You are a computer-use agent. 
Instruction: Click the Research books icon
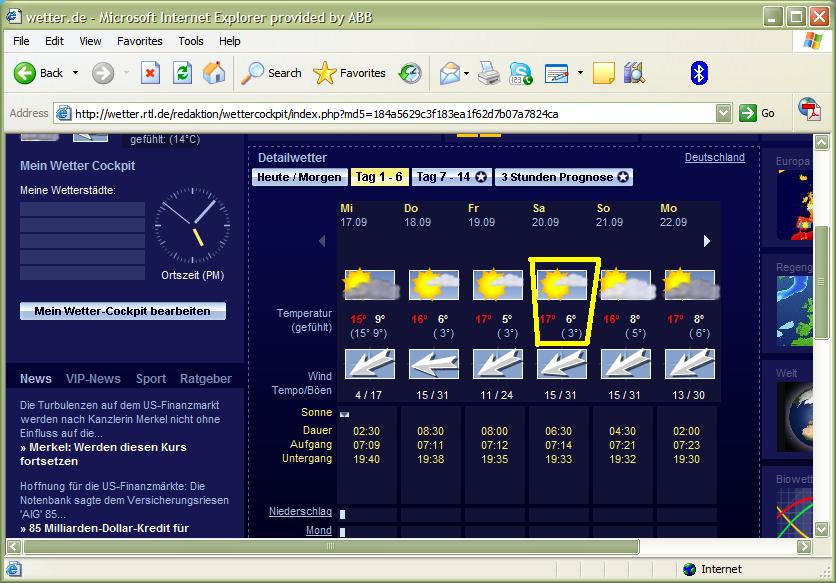point(634,73)
